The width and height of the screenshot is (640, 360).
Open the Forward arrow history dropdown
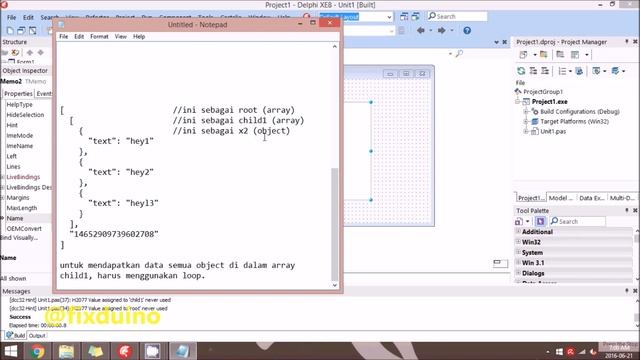click(x=452, y=31)
